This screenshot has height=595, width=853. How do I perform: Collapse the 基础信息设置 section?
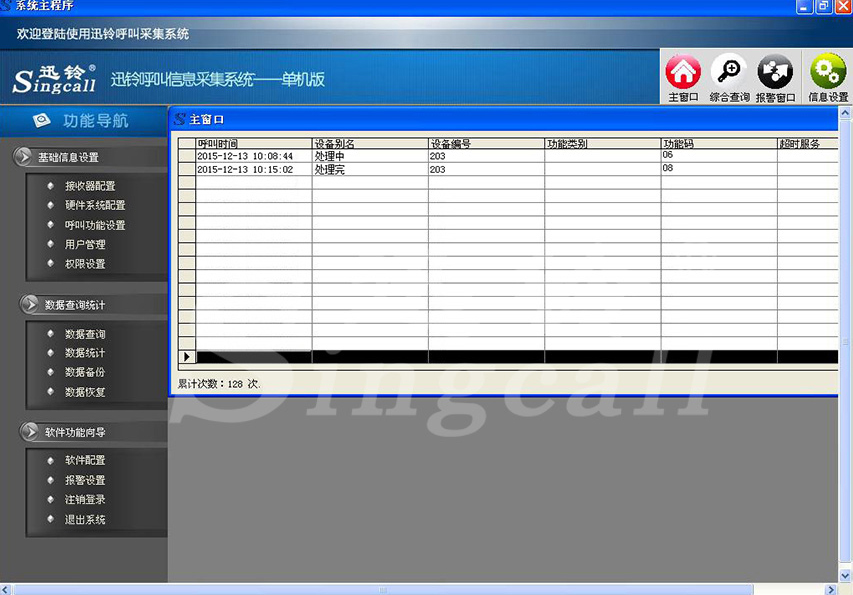pyautogui.click(x=25, y=157)
